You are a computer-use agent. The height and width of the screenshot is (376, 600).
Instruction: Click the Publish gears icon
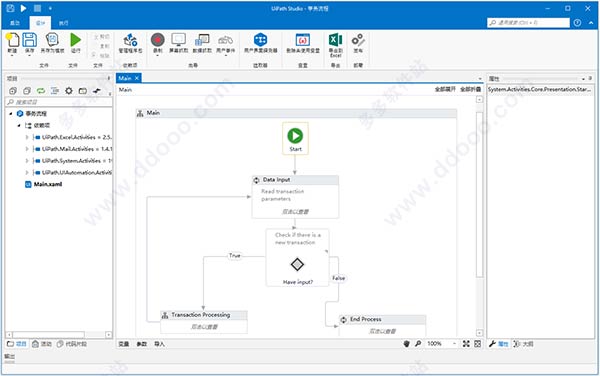[x=358, y=40]
